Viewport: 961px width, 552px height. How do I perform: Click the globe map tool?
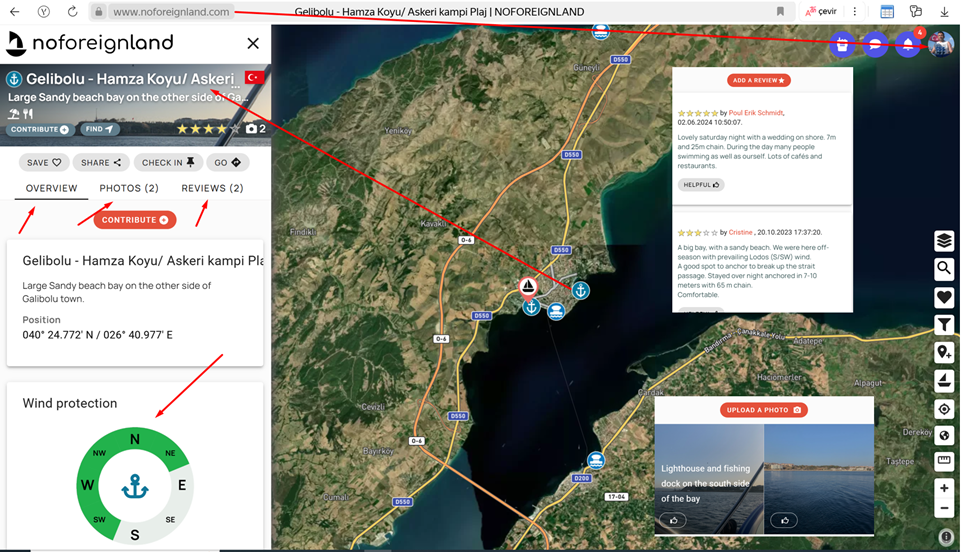(x=944, y=436)
